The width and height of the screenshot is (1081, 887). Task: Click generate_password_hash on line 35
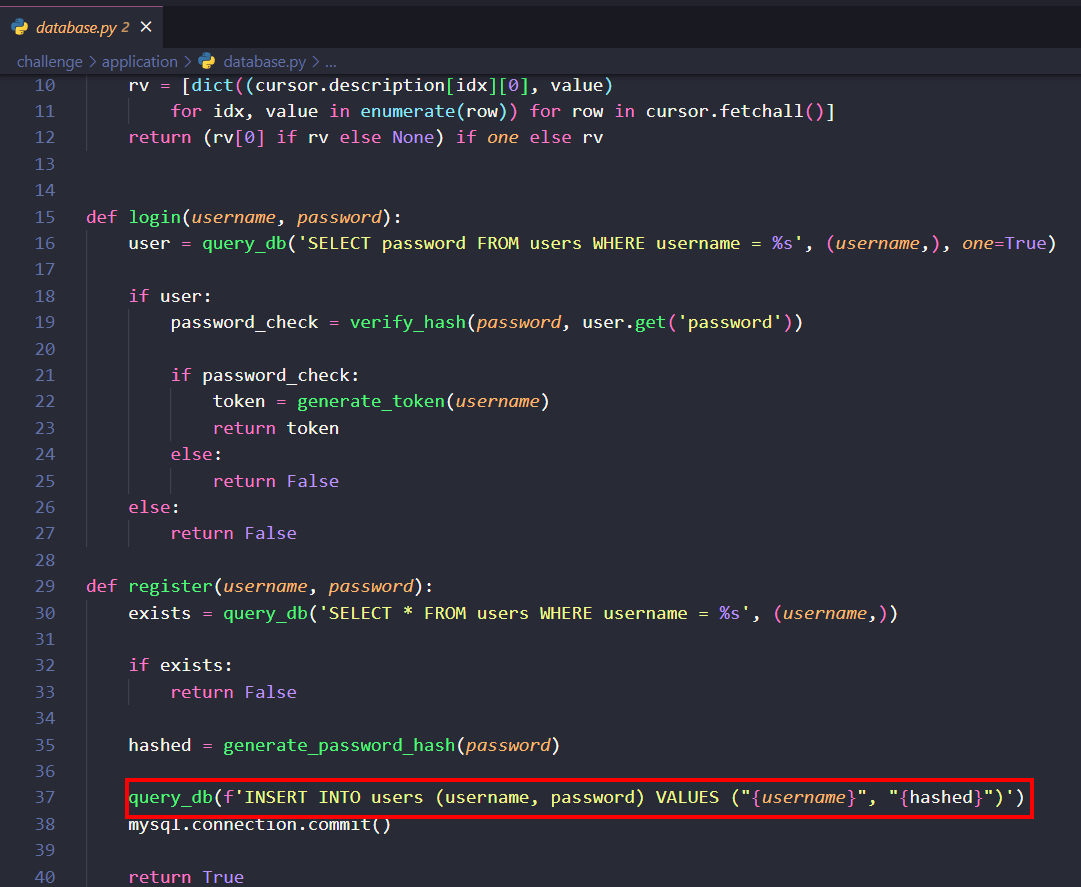339,745
